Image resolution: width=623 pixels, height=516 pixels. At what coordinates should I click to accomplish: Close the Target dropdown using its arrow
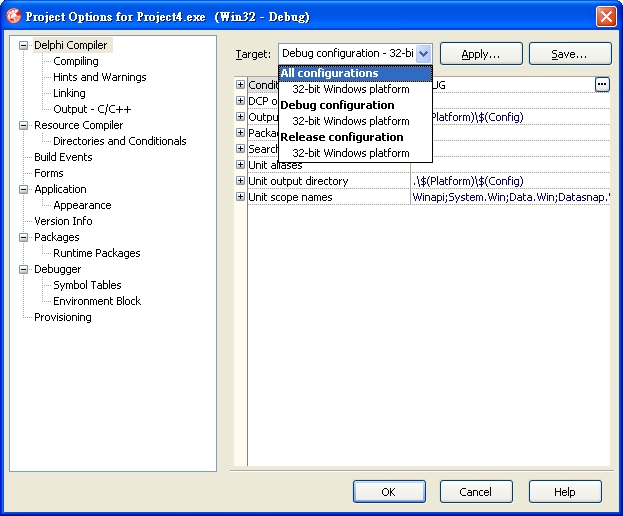click(x=424, y=53)
